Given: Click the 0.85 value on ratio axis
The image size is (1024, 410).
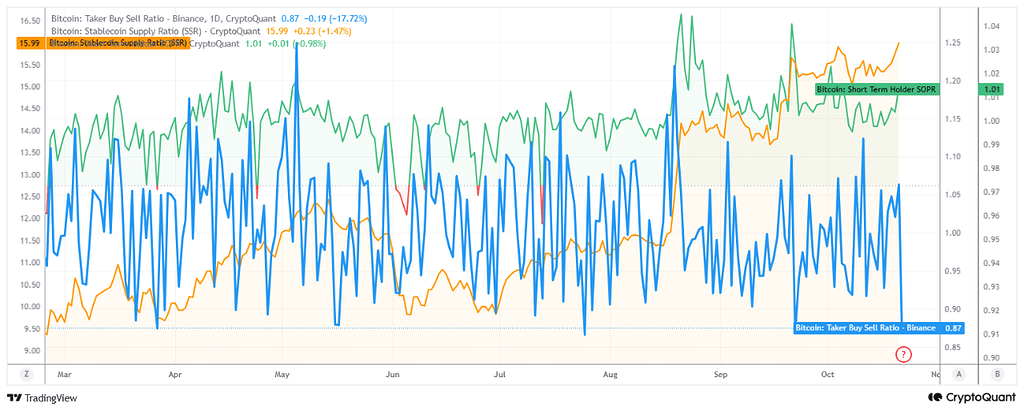Looking at the screenshot, I should [953, 347].
